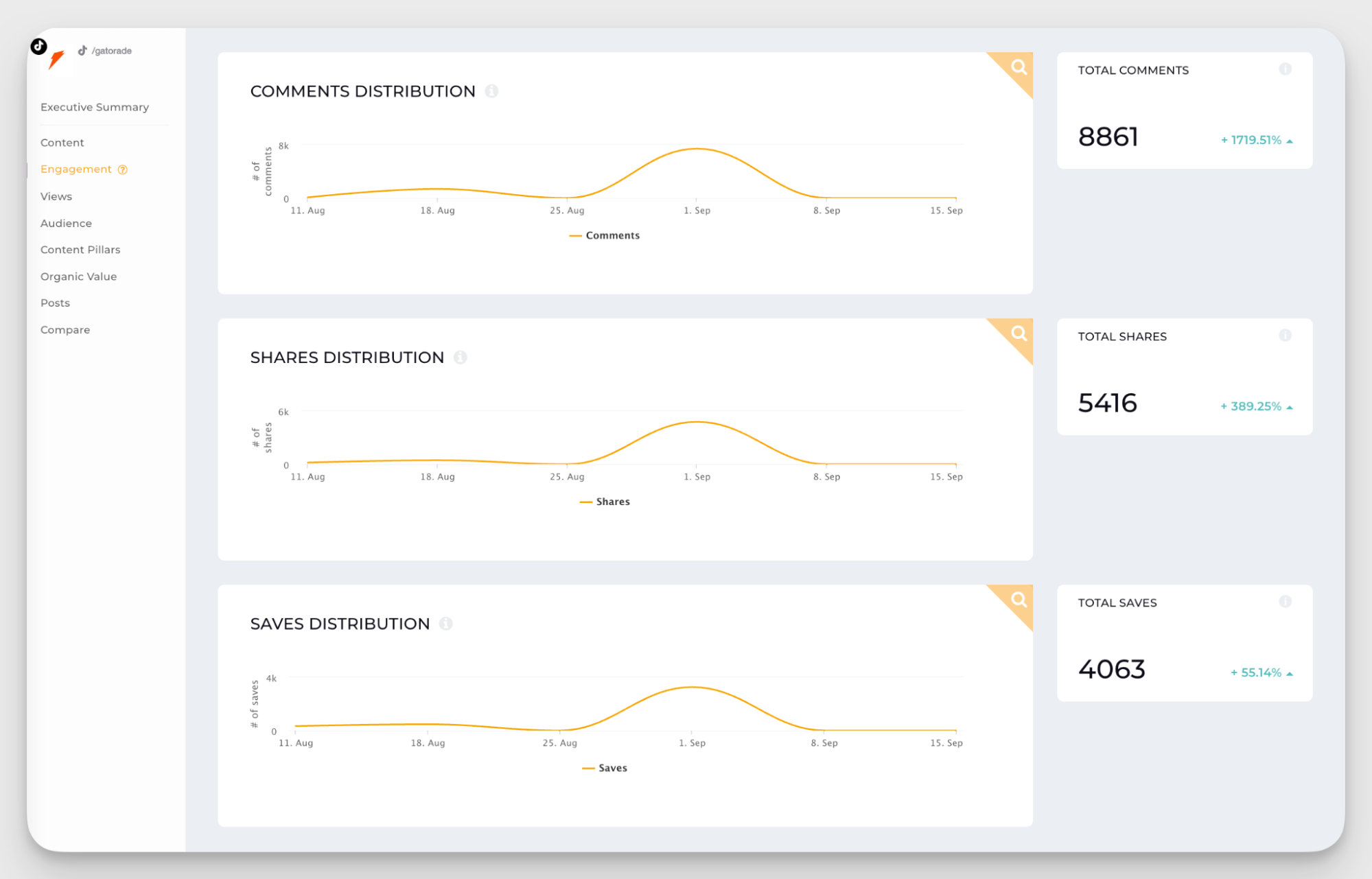This screenshot has width=1372, height=879.
Task: Click the TikTok logo badge
Action: tap(39, 46)
